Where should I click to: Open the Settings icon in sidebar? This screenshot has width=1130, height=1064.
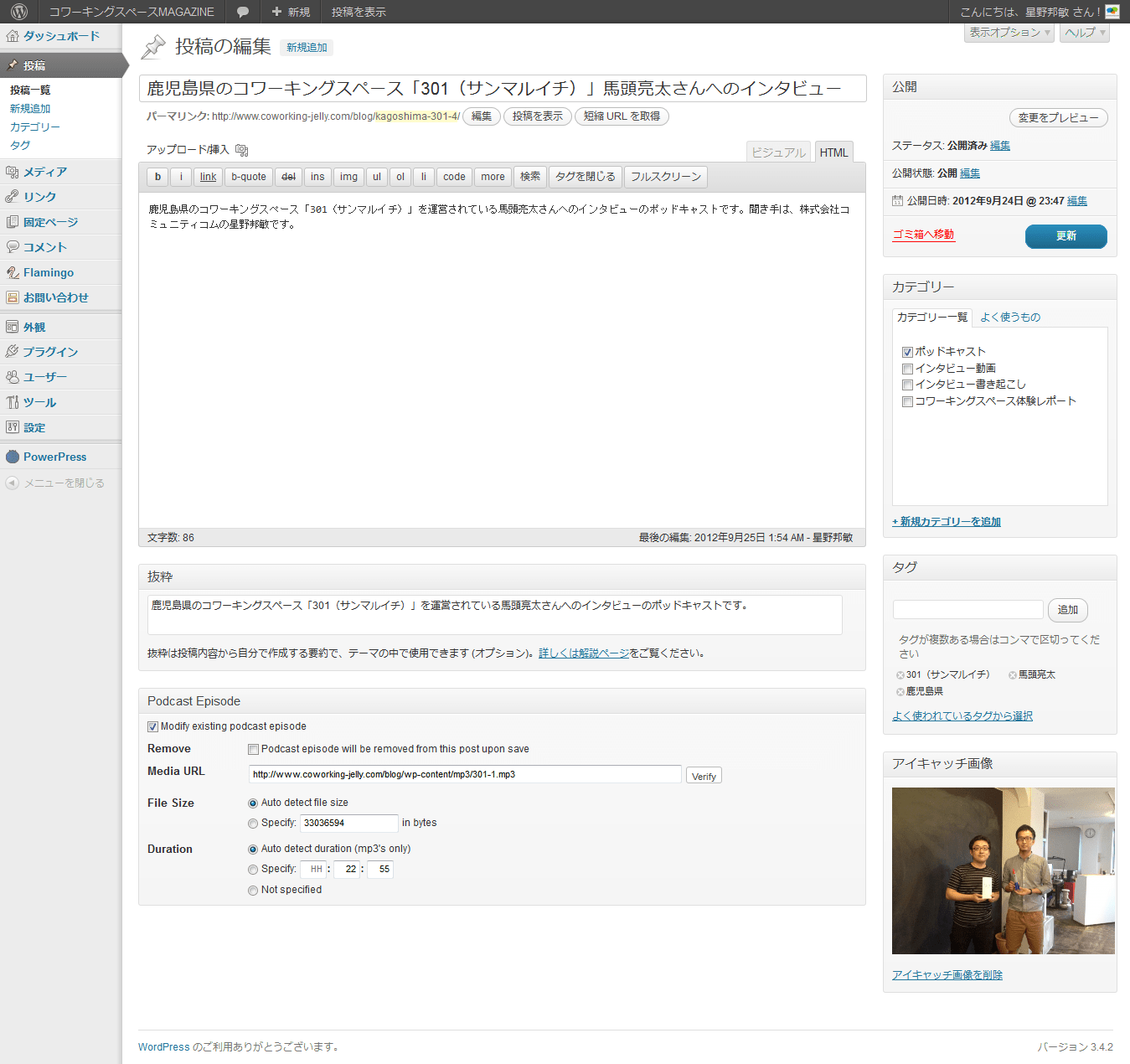13,427
